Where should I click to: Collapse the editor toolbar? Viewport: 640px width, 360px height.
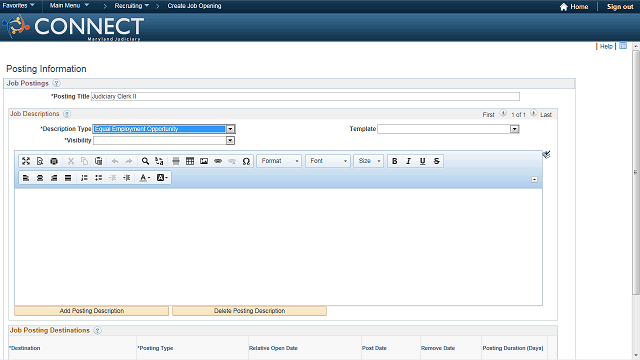(x=534, y=180)
